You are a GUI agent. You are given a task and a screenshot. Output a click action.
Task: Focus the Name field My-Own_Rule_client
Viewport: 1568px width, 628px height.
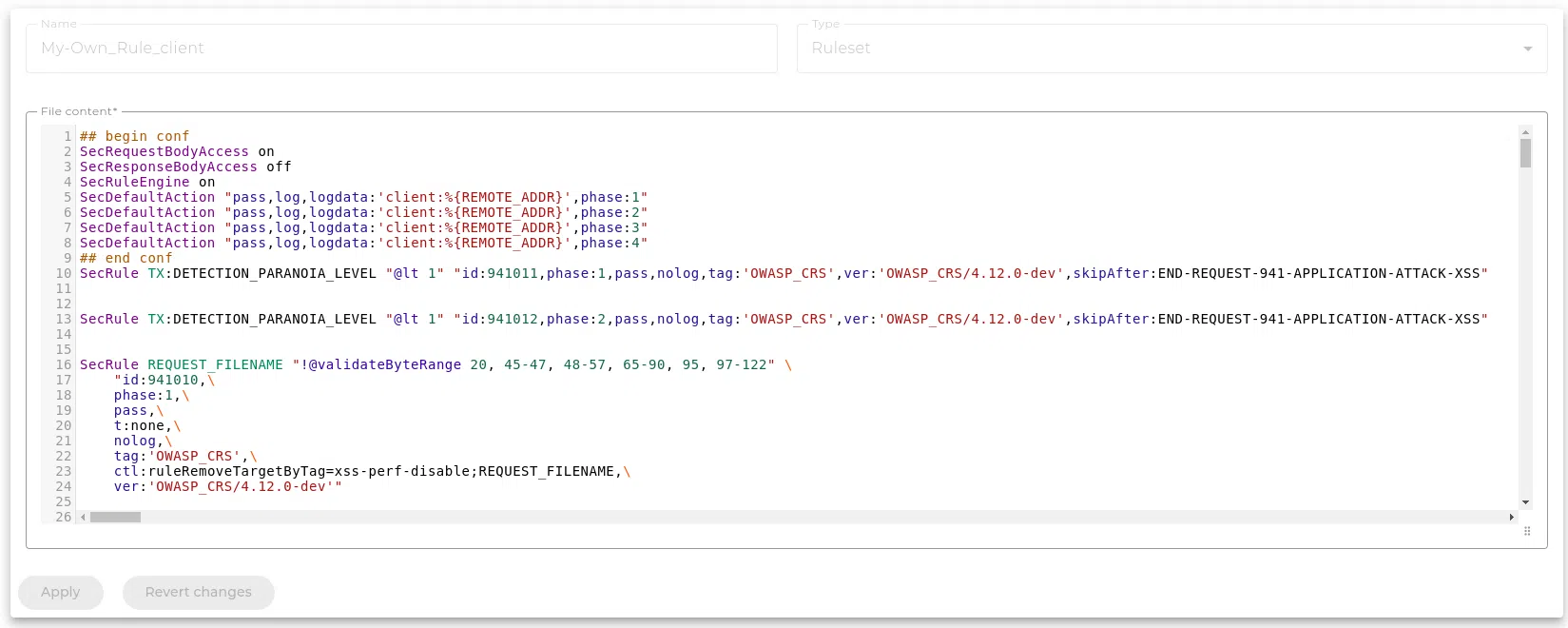(400, 49)
